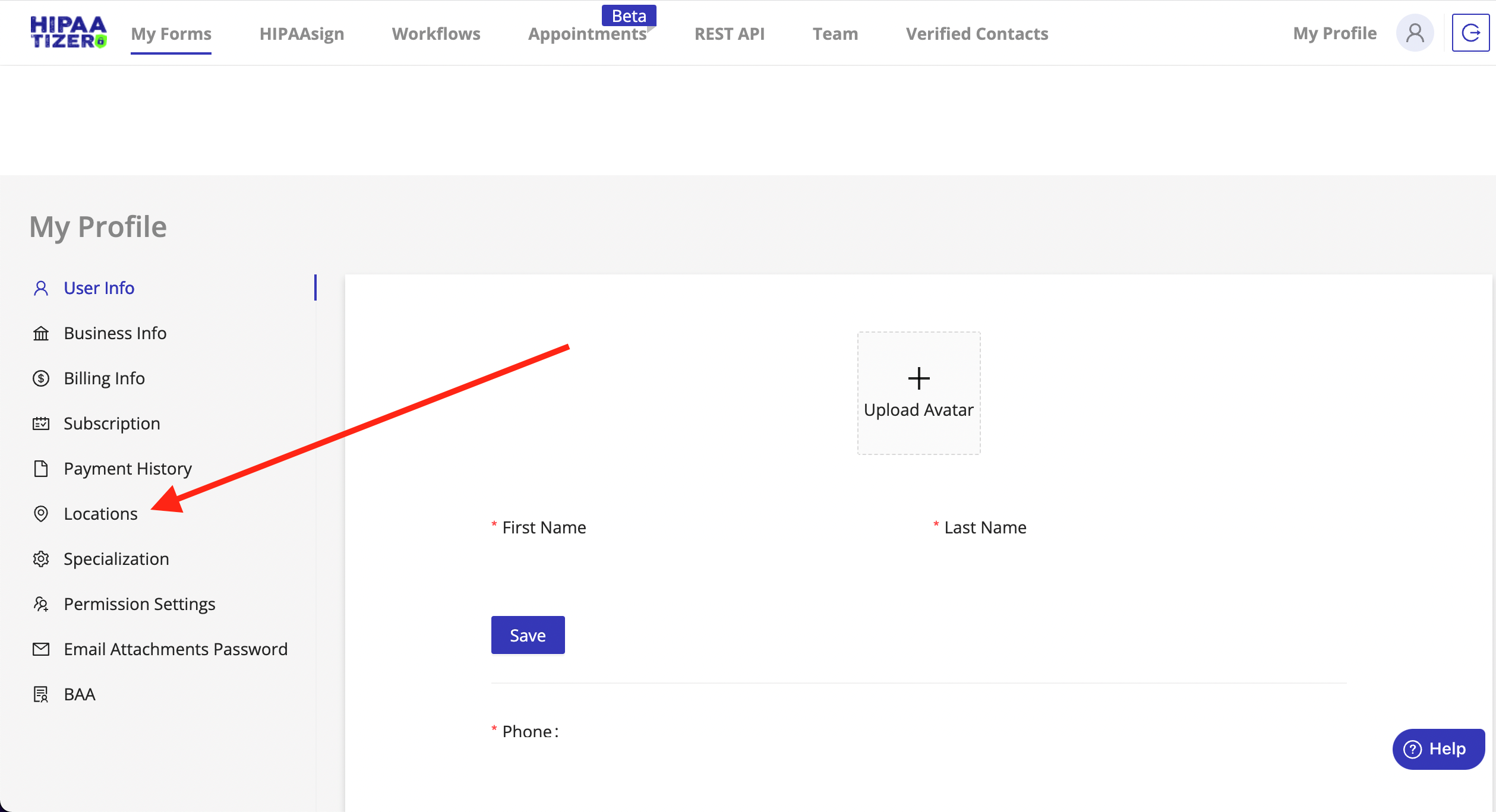Open the Help widget
Image resolution: width=1496 pixels, height=812 pixels.
1438,749
